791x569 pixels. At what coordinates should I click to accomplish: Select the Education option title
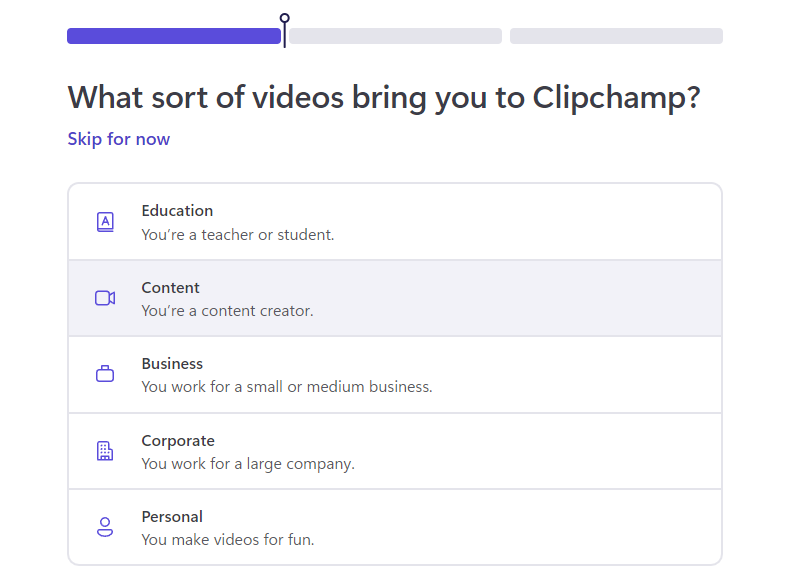point(177,211)
